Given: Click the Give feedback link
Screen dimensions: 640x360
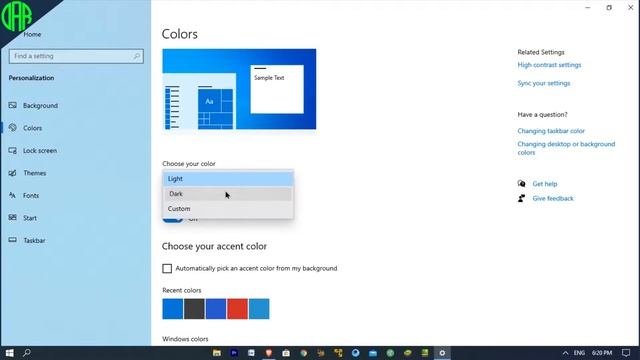Looking at the screenshot, I should pyautogui.click(x=553, y=198).
